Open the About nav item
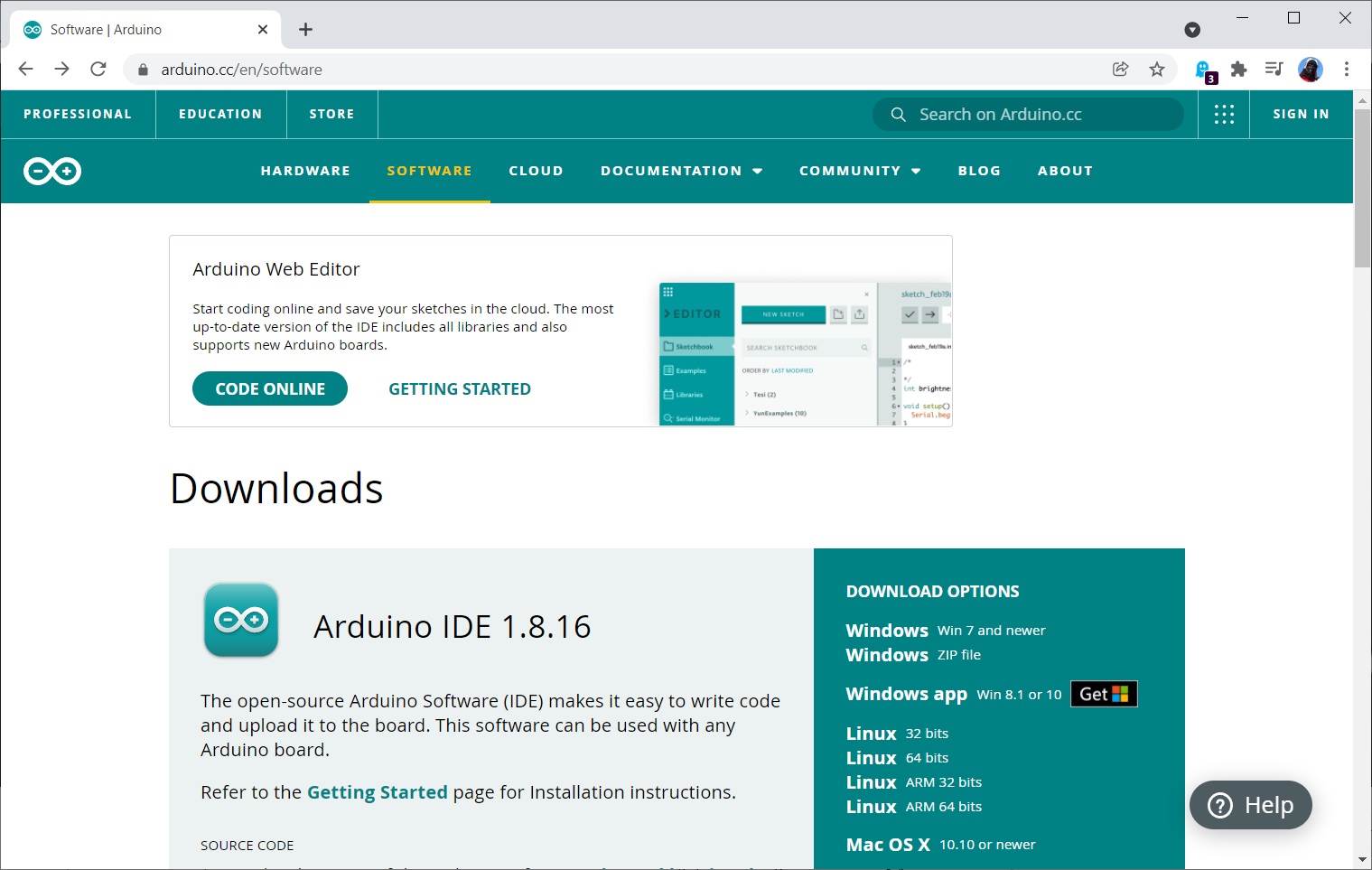The height and width of the screenshot is (870, 1372). point(1066,171)
